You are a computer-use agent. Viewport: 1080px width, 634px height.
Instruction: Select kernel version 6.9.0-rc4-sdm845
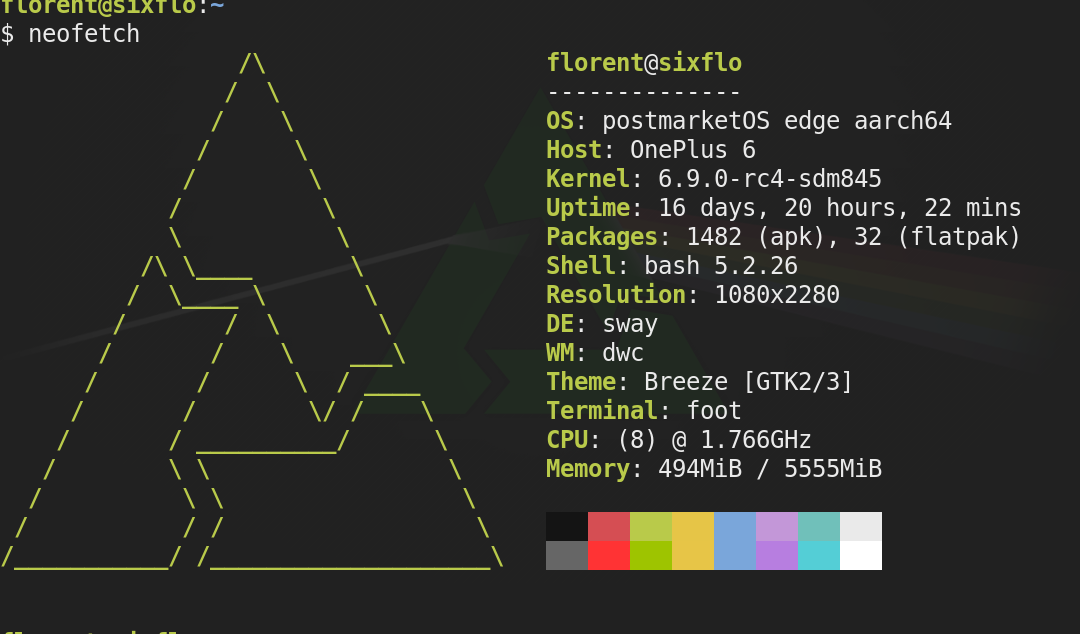(x=769, y=178)
